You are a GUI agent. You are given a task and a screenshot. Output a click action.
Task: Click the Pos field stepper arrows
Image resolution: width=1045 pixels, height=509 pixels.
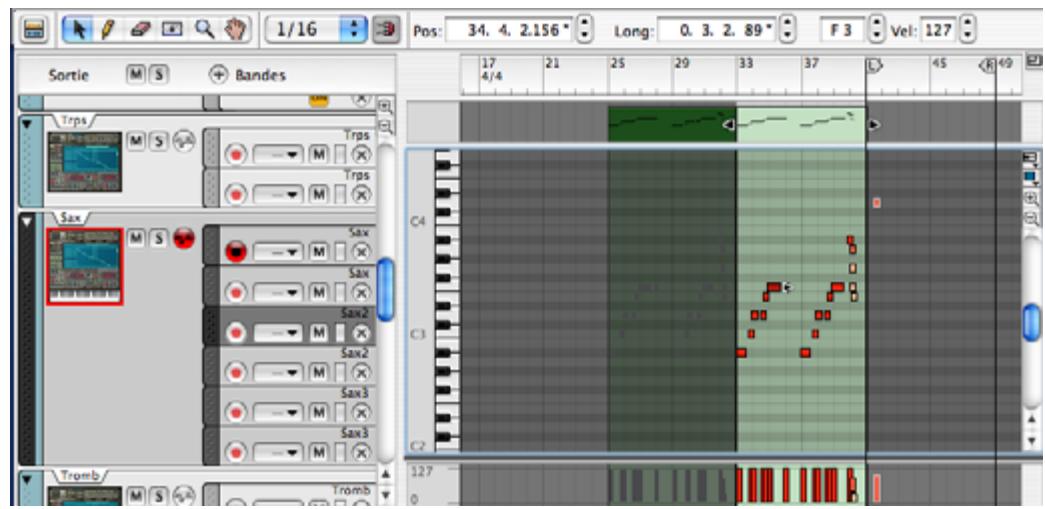pos(584,31)
